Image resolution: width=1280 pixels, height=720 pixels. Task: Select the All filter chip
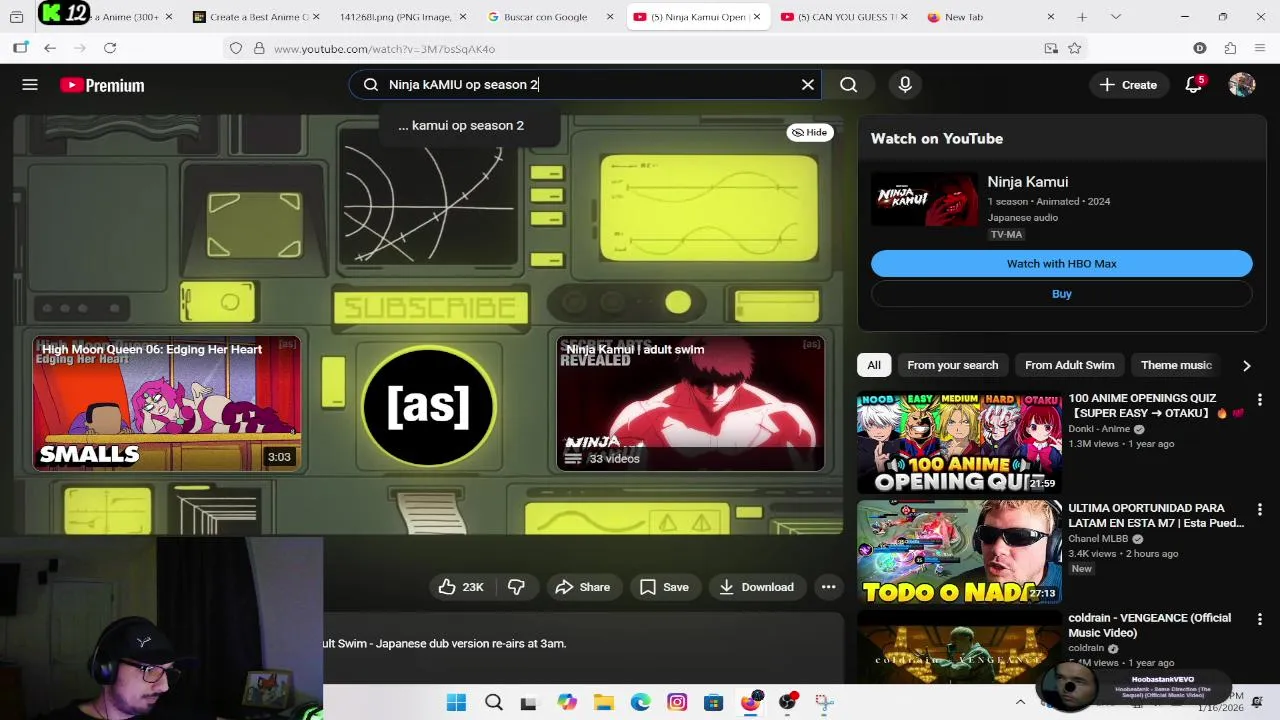pos(874,365)
